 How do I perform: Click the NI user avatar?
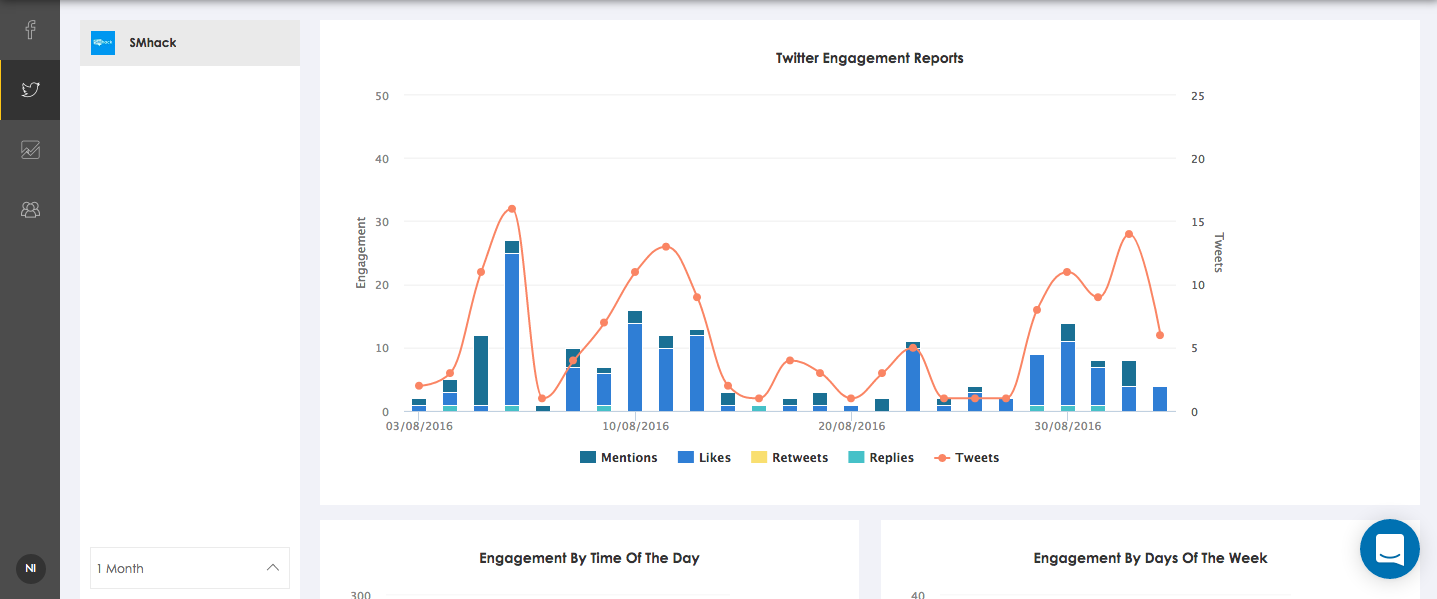point(30,569)
